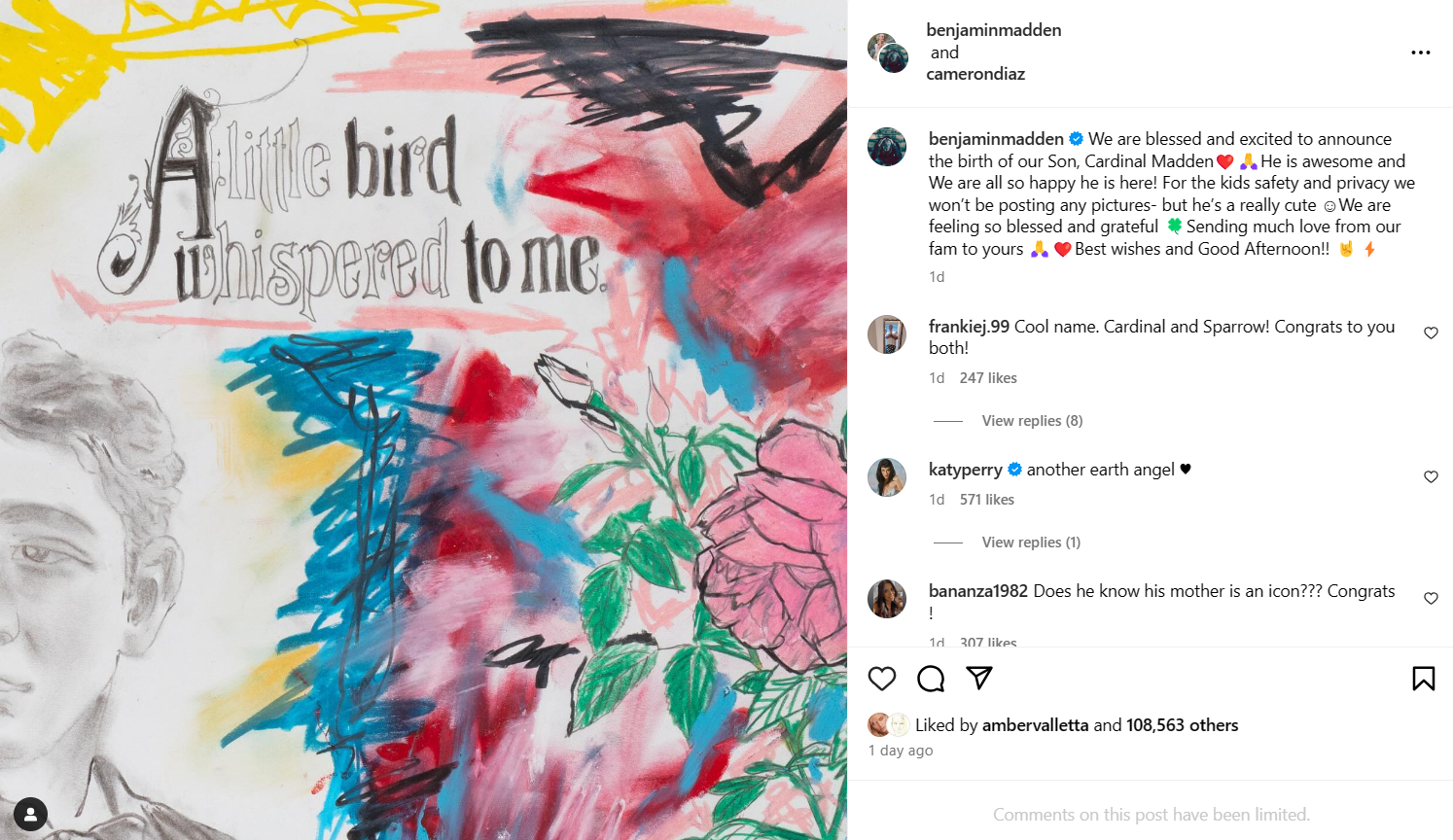
Task: Show tagged people icon on image
Action: click(31, 815)
